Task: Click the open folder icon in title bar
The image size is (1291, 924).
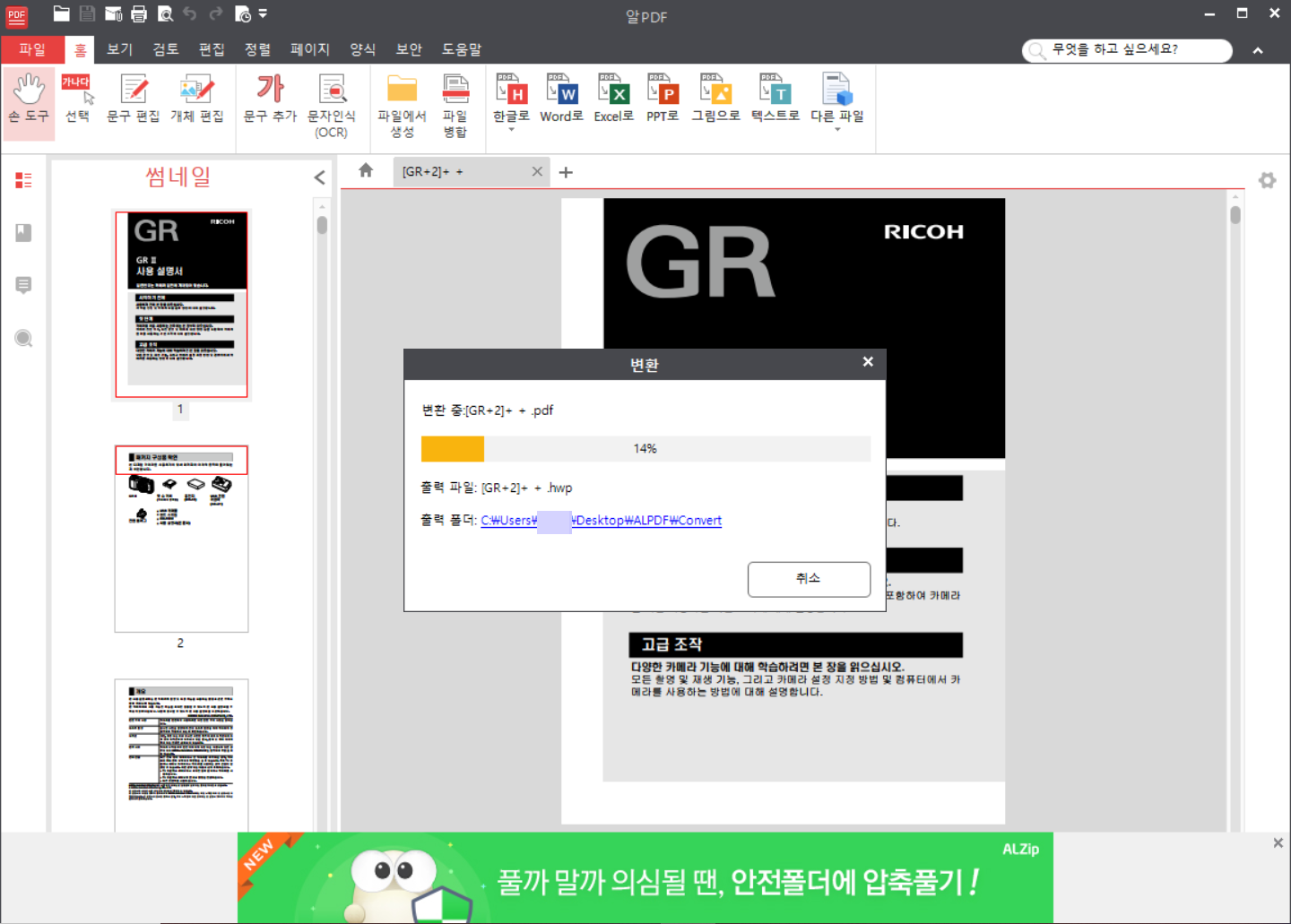Action: 61,13
